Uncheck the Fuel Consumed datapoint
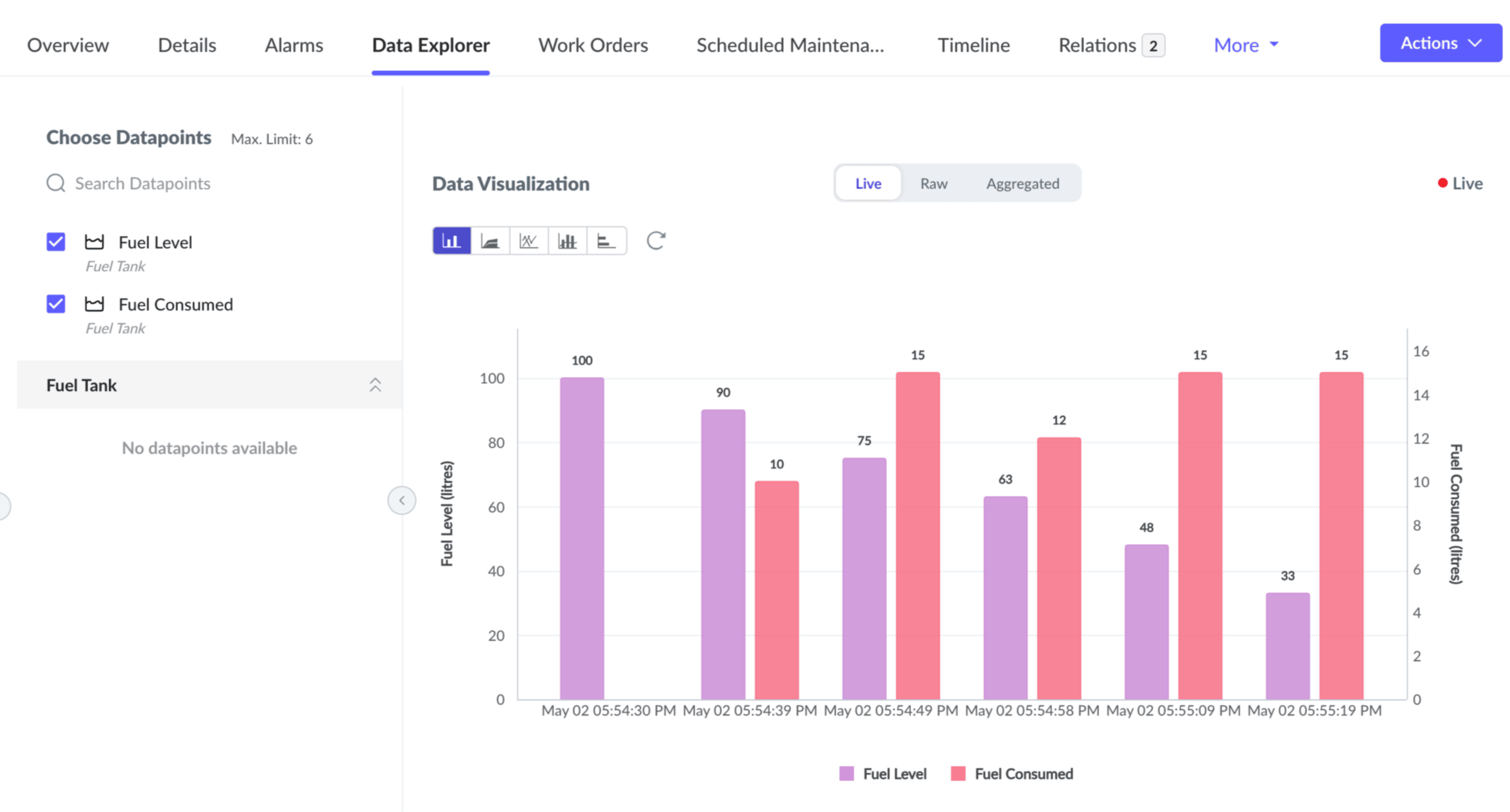The width and height of the screenshot is (1510, 812). pos(56,304)
